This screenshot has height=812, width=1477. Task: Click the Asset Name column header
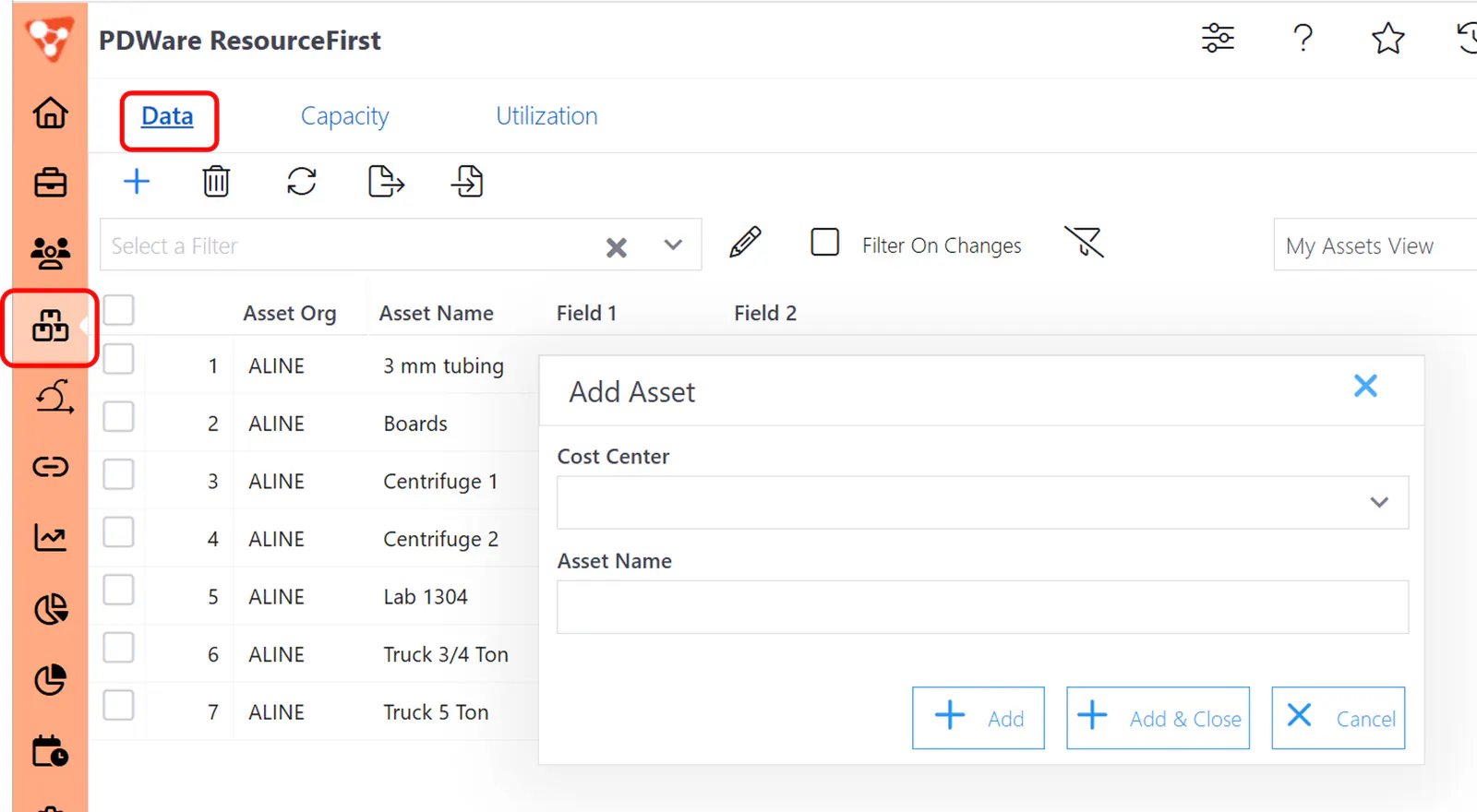coord(436,314)
